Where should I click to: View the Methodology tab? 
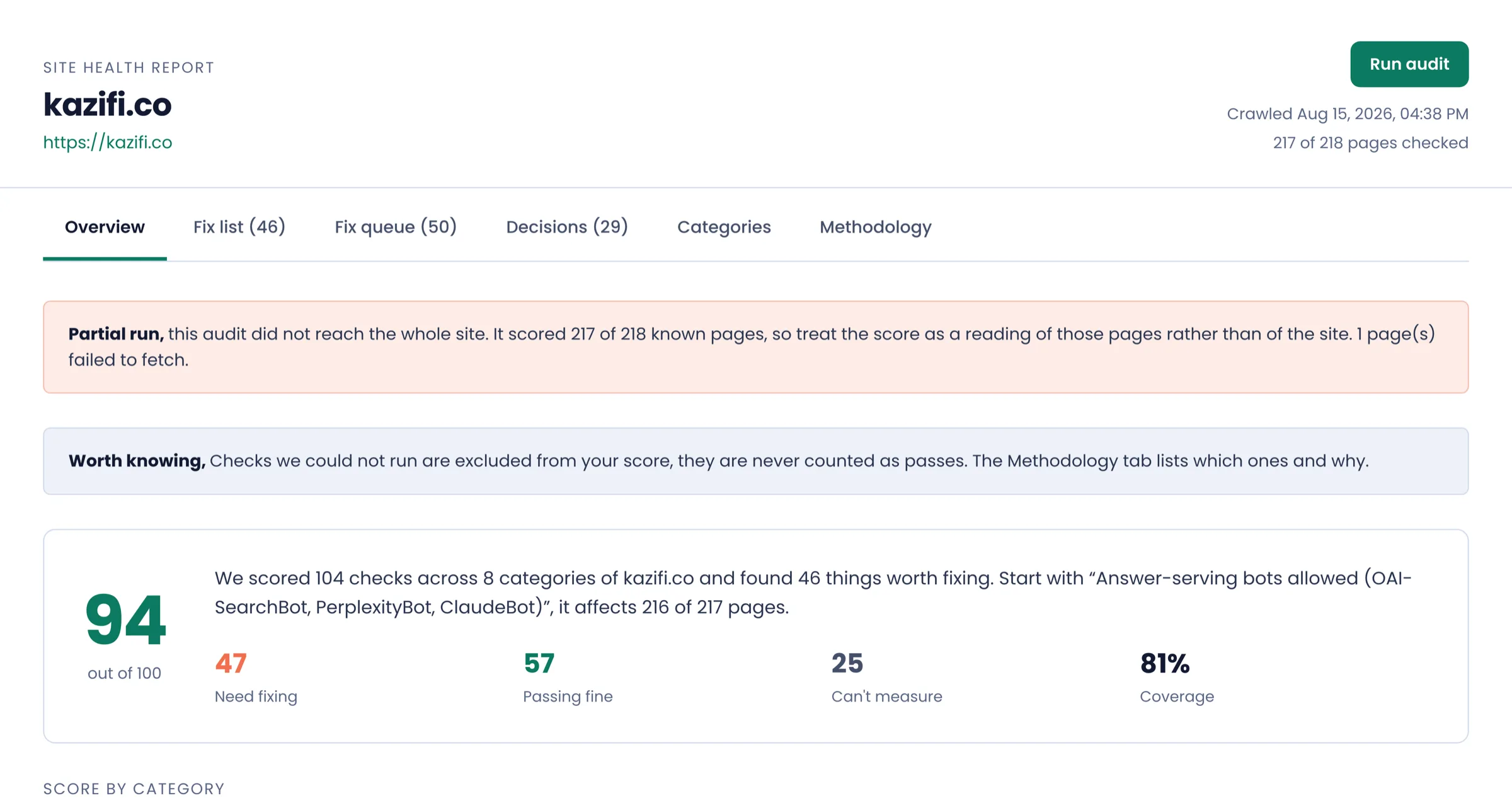point(876,227)
